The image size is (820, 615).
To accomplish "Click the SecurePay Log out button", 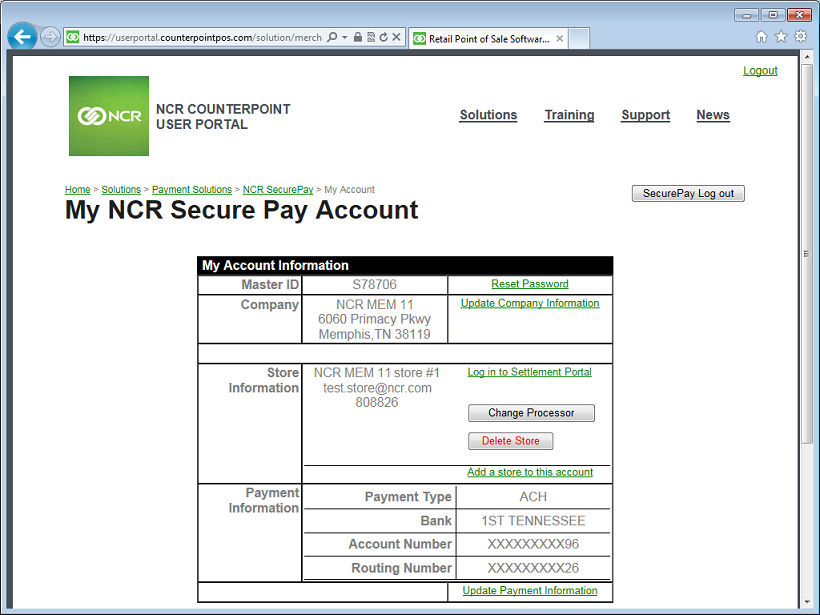I will point(688,193).
